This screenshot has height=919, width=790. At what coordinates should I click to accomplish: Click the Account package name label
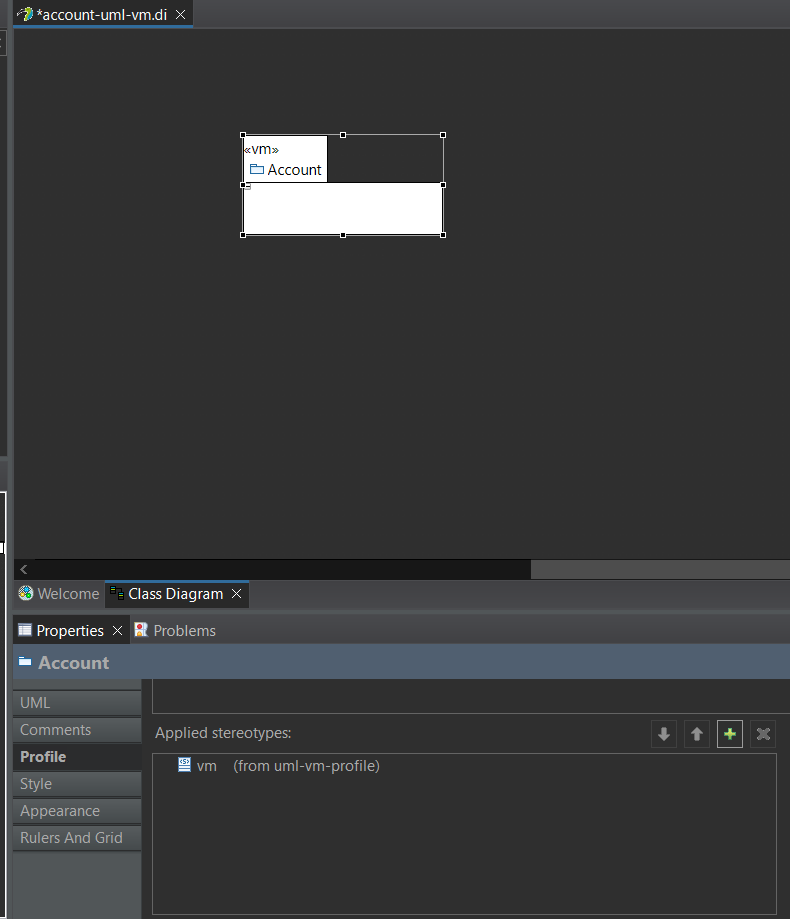point(294,170)
